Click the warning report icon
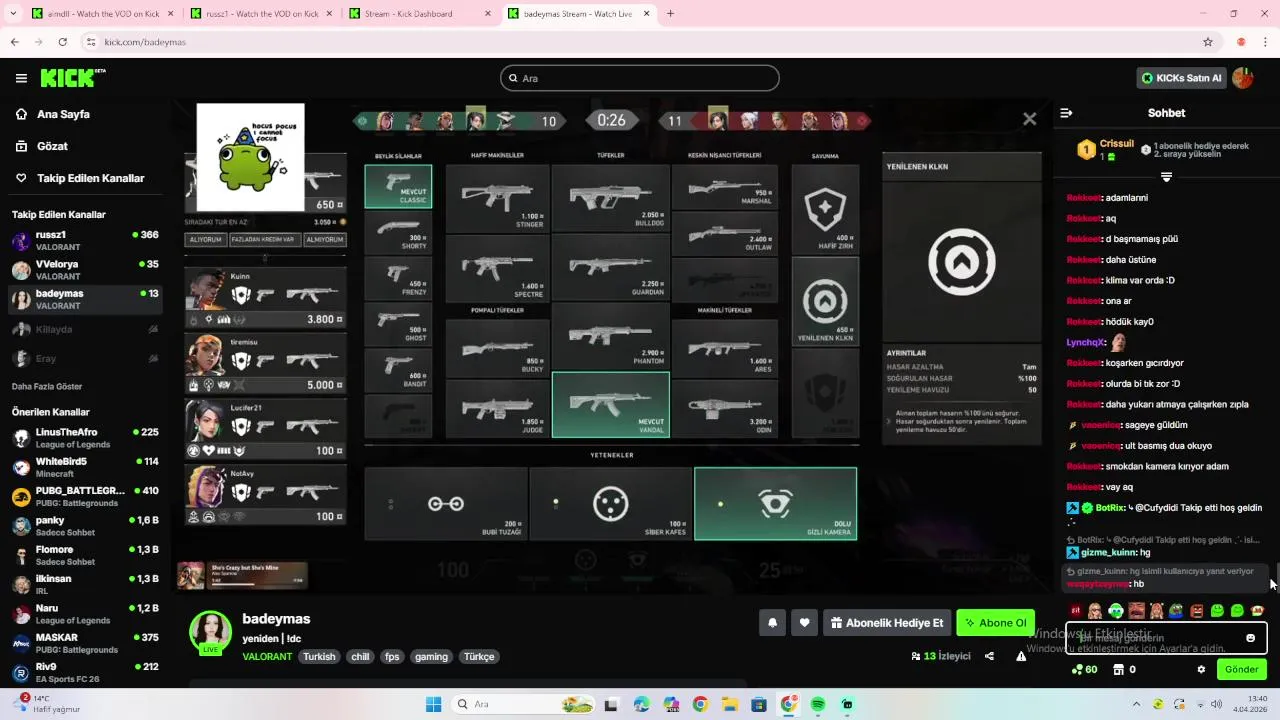 [x=1021, y=656]
